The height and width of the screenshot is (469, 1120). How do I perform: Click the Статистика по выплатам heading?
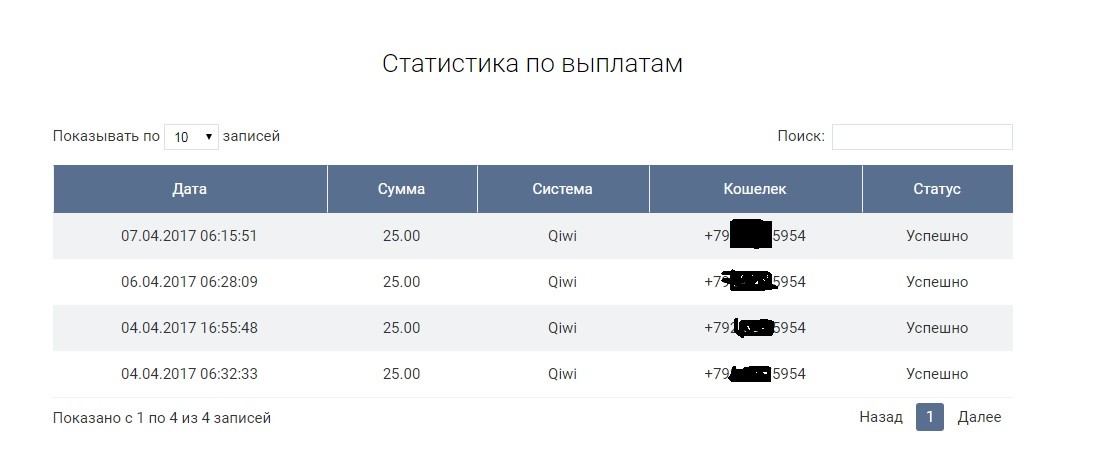(x=532, y=64)
